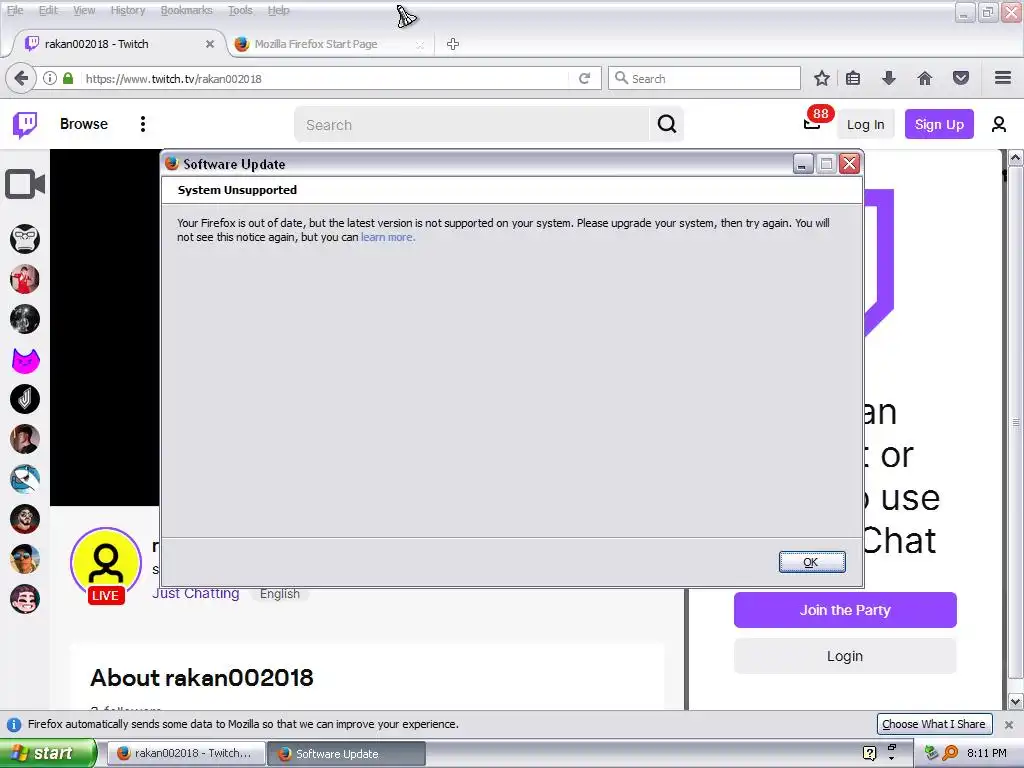Click the Twitch search magnifier button
The height and width of the screenshot is (768, 1024).
coord(667,124)
